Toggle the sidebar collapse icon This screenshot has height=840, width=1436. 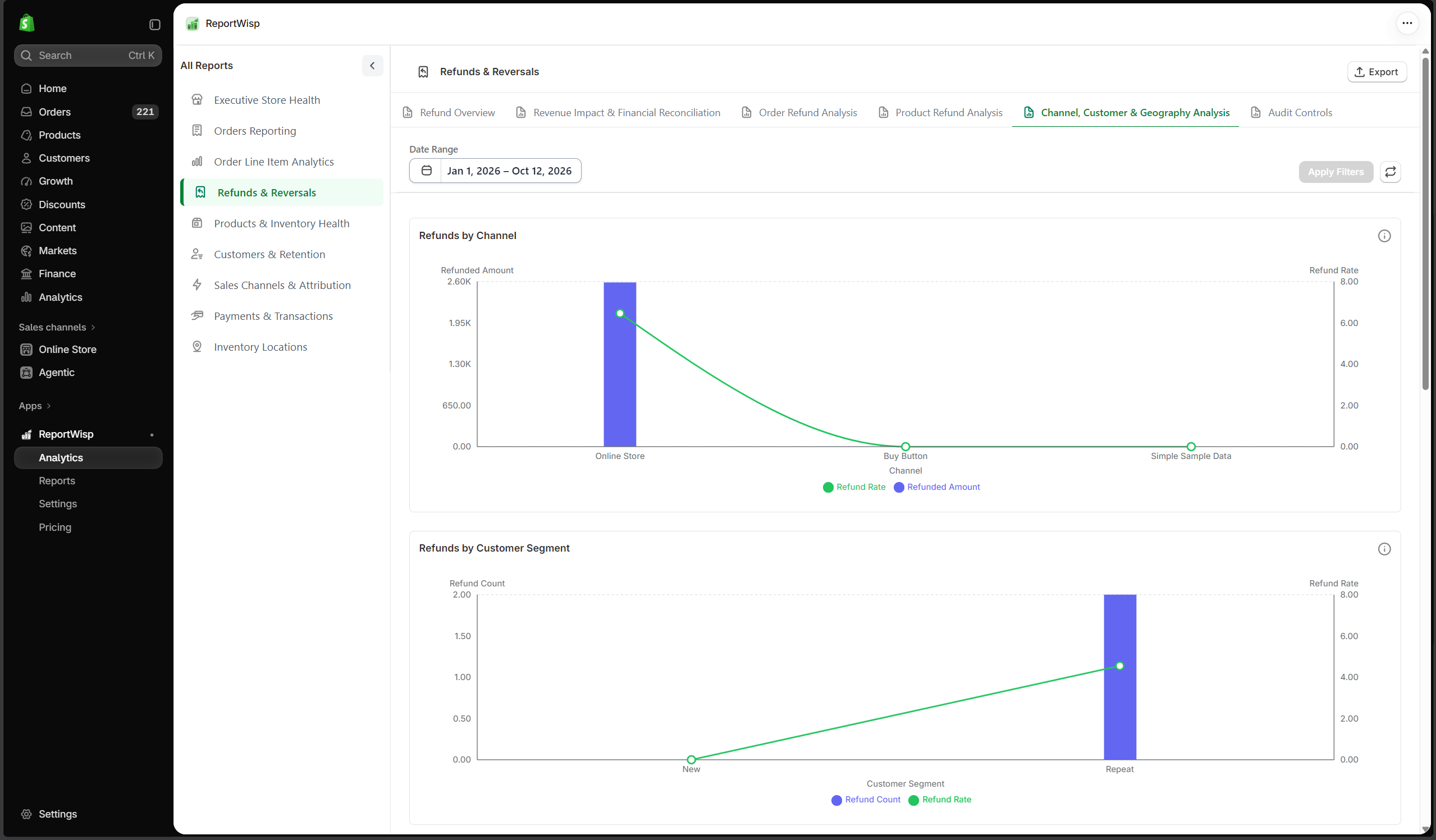point(155,25)
